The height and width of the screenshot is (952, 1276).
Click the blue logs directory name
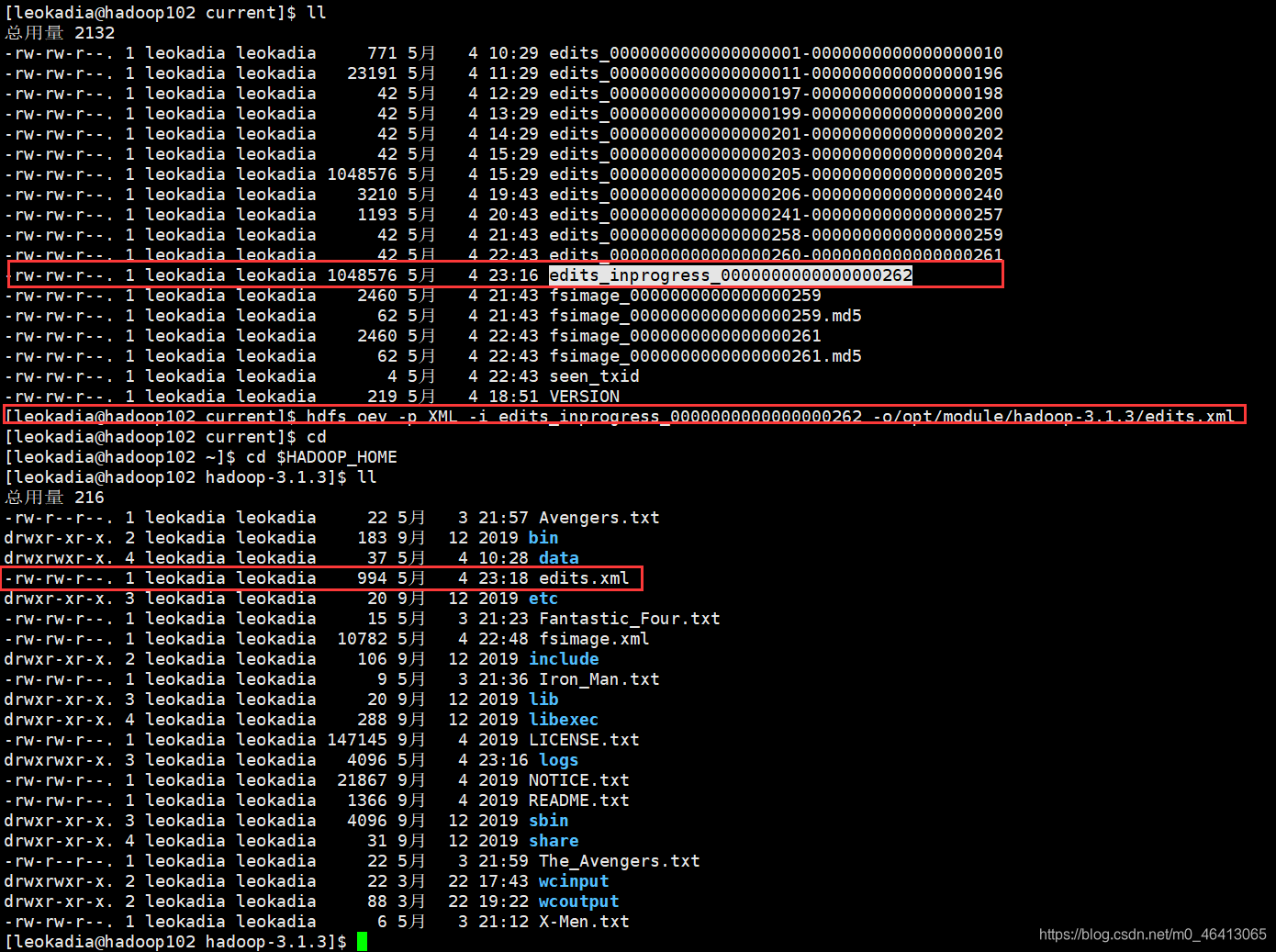click(558, 760)
